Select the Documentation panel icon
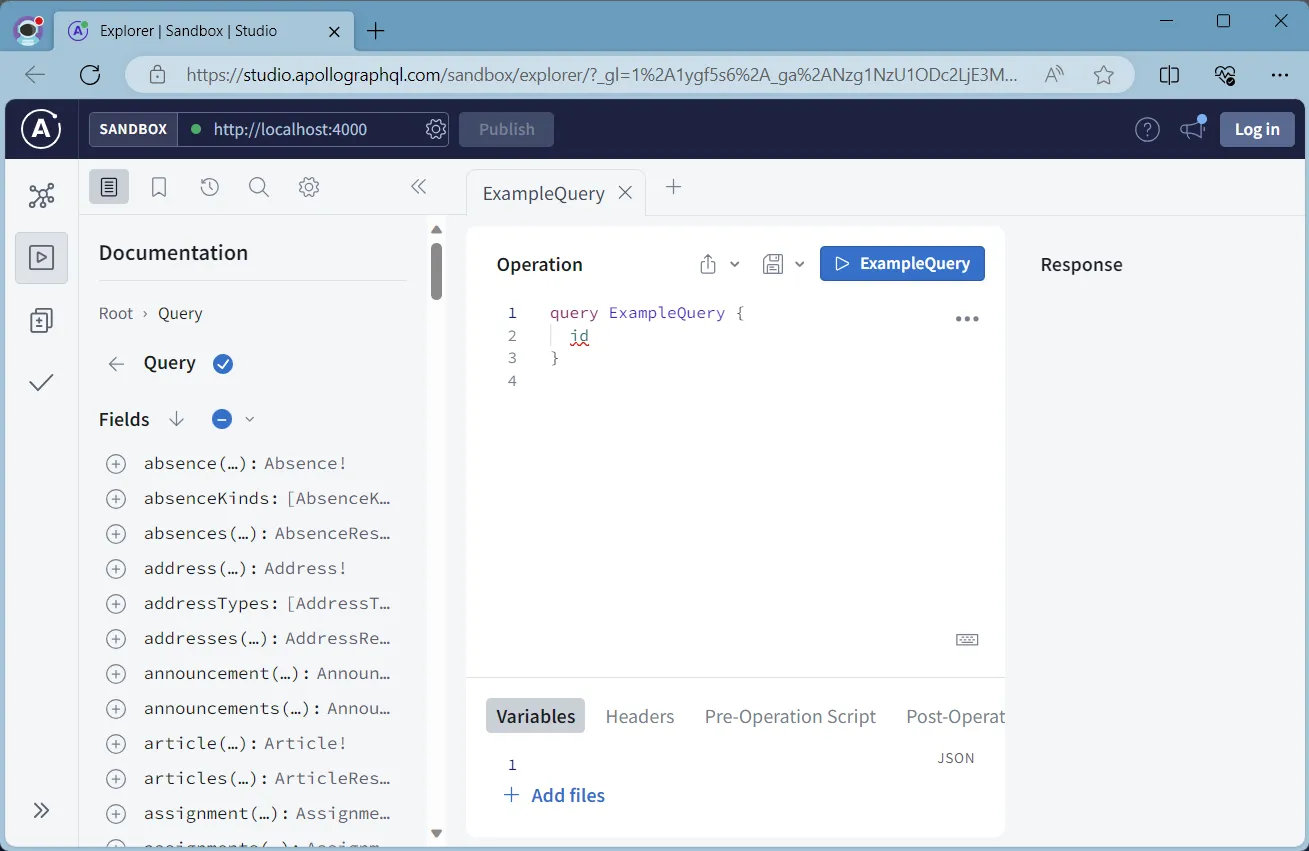1309x851 pixels. pyautogui.click(x=109, y=187)
